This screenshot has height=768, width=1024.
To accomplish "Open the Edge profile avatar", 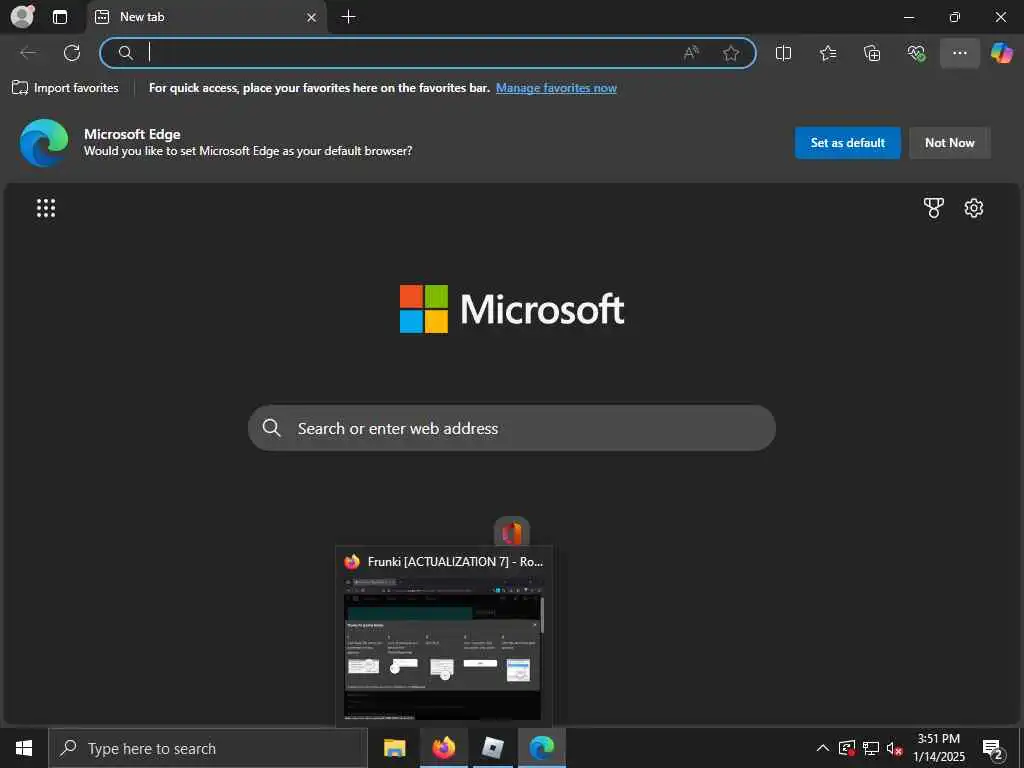I will pos(23,16).
